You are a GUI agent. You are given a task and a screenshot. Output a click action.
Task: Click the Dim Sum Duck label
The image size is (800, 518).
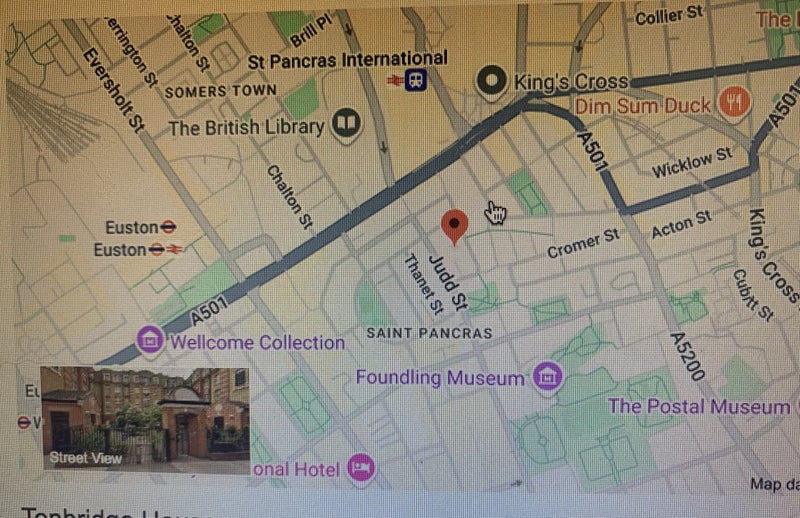(642, 106)
